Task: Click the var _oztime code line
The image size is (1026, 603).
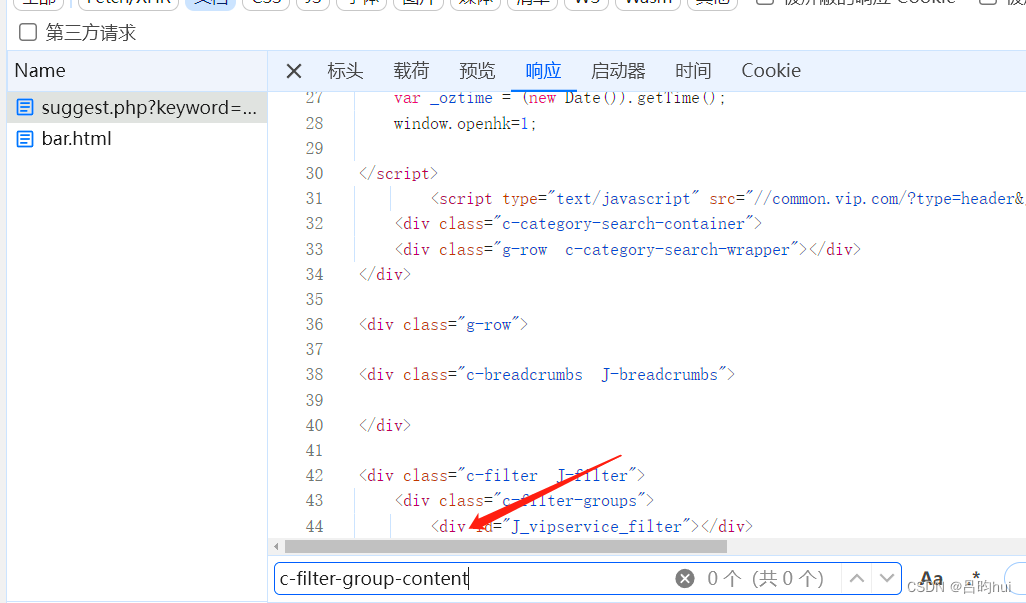Action: (x=559, y=98)
